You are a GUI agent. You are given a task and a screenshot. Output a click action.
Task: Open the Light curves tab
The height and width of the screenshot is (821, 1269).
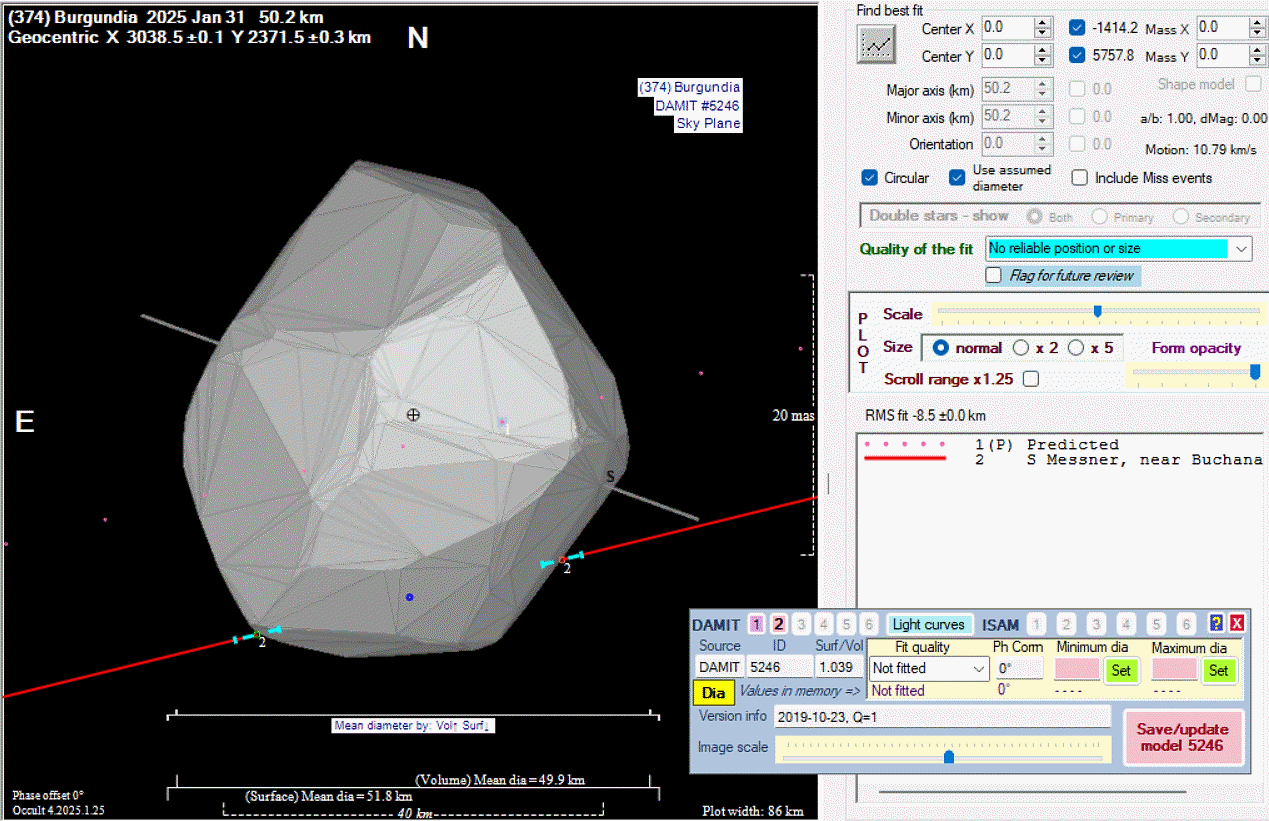(x=928, y=625)
